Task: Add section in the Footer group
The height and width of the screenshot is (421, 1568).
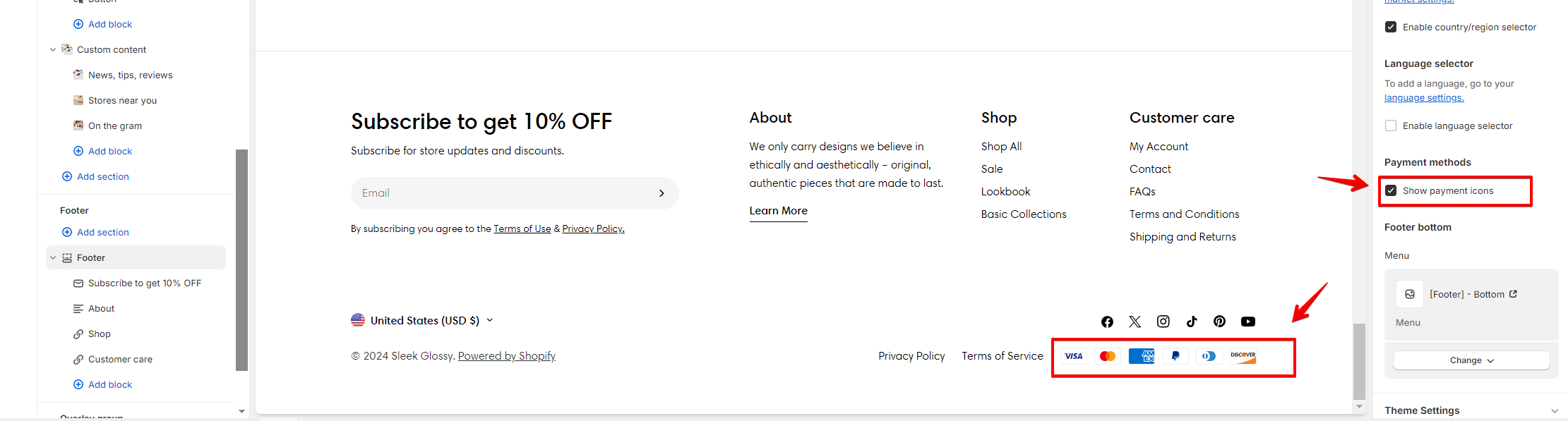Action: coord(95,232)
